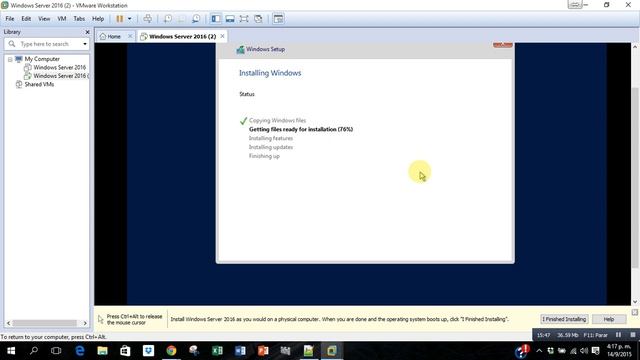Open the View menu
The height and width of the screenshot is (360, 640).
coord(44,19)
